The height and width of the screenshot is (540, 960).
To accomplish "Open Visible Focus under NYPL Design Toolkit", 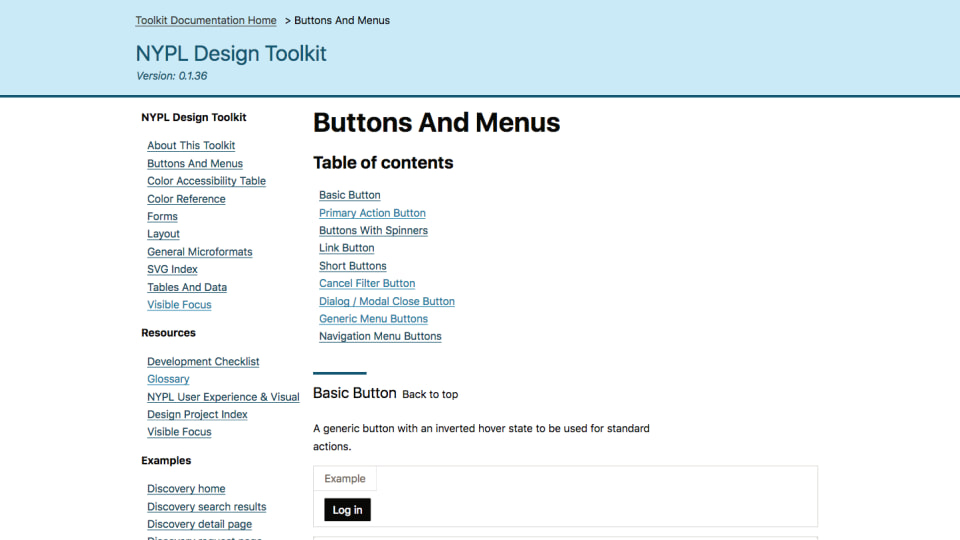I will (179, 305).
